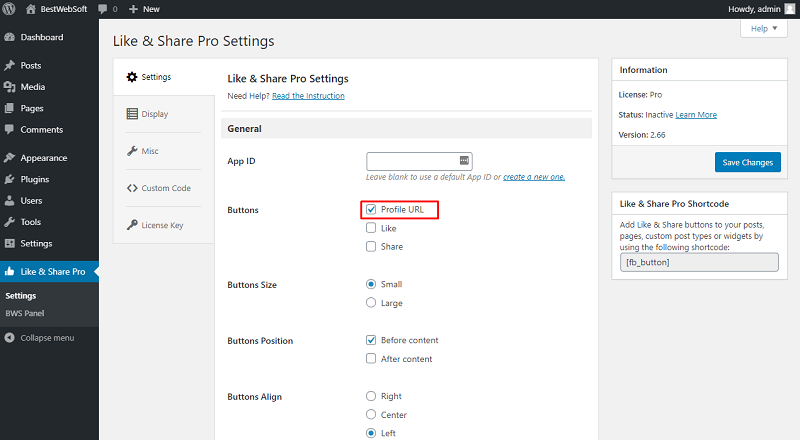Click the Dashboard gauge icon
The image size is (800, 440).
pyautogui.click(x=9, y=37)
